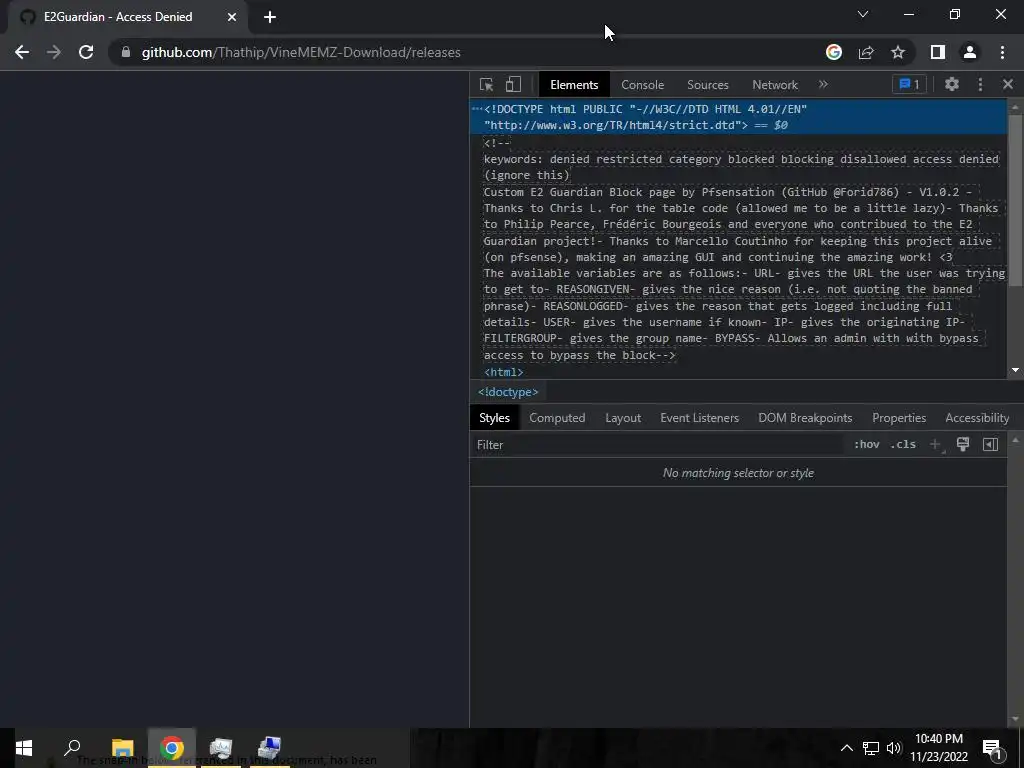1024x768 pixels.
Task: Select the <html> element node
Action: pyautogui.click(x=504, y=372)
